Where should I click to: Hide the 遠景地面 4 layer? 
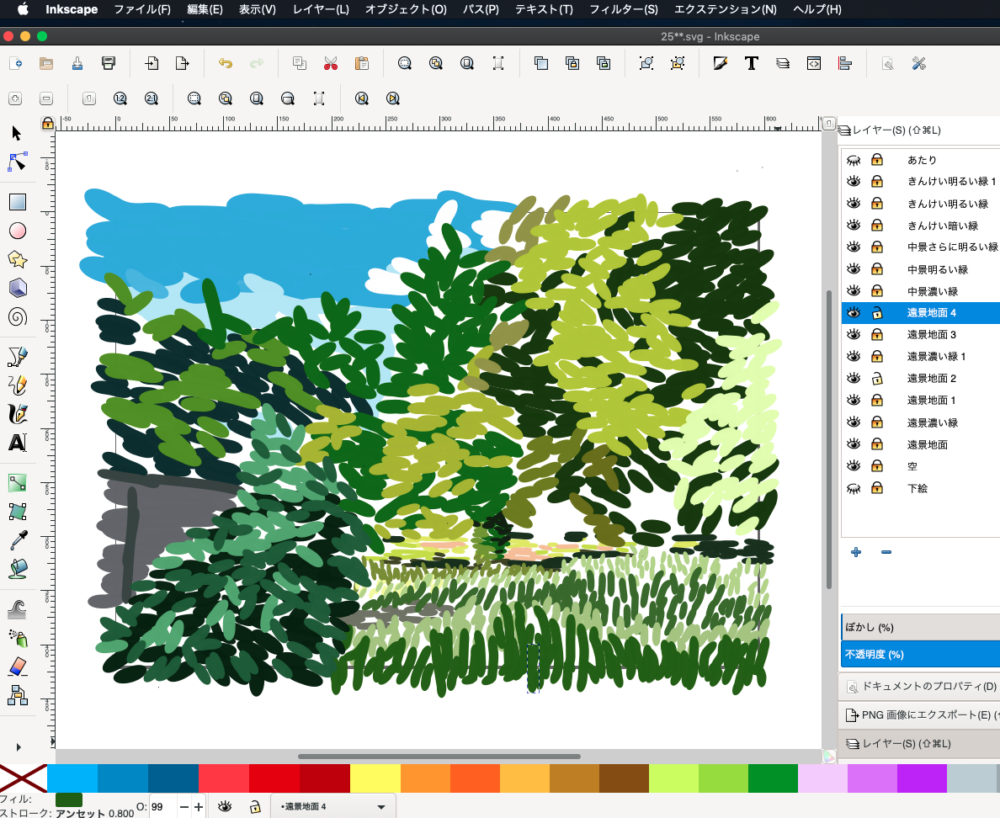(853, 312)
